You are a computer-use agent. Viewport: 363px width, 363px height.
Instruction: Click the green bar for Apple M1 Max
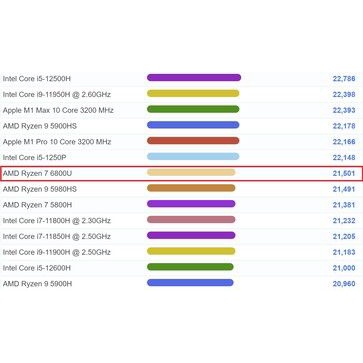pyautogui.click(x=193, y=109)
